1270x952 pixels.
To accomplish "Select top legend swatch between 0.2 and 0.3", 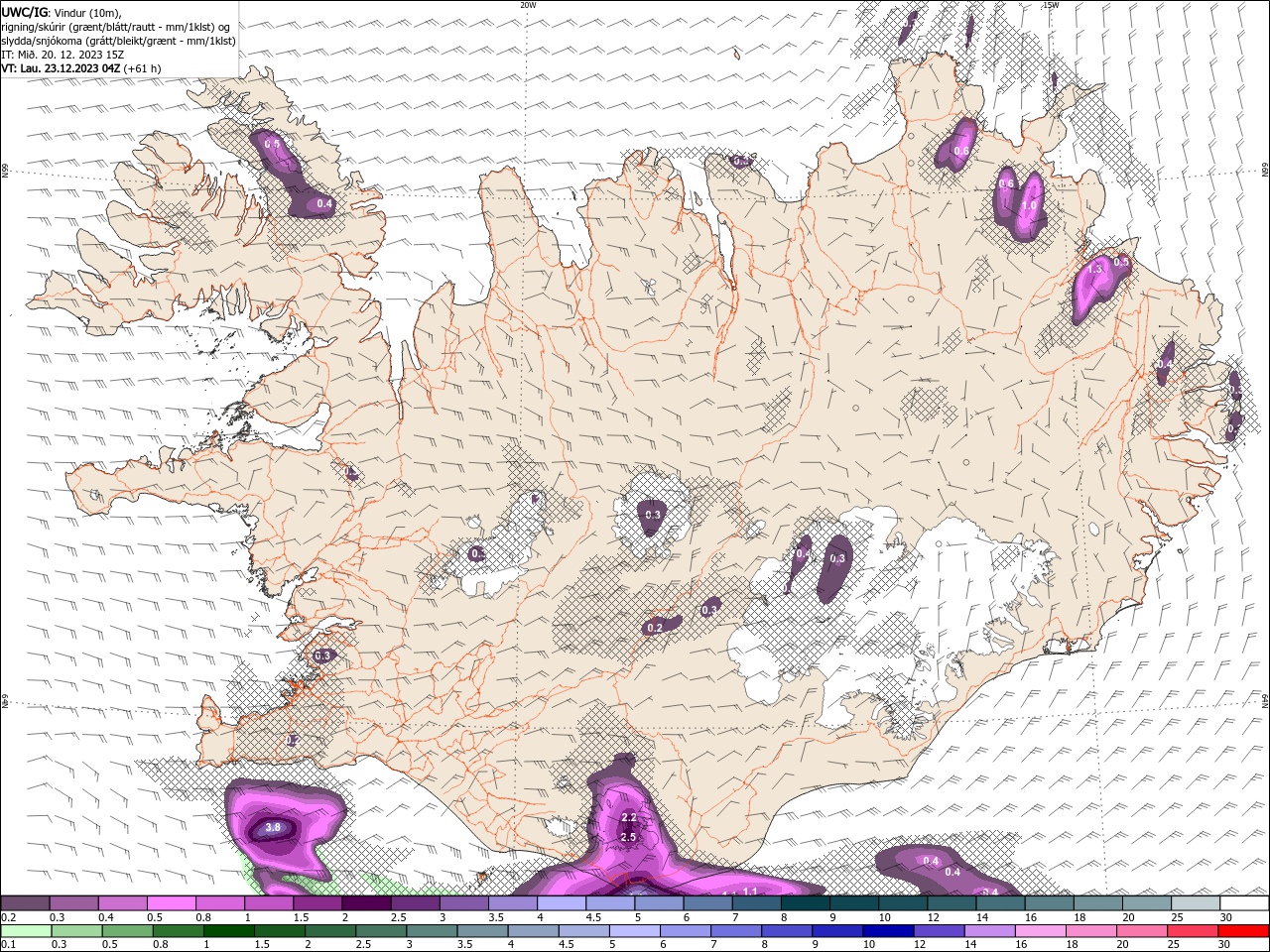I will (x=25, y=903).
